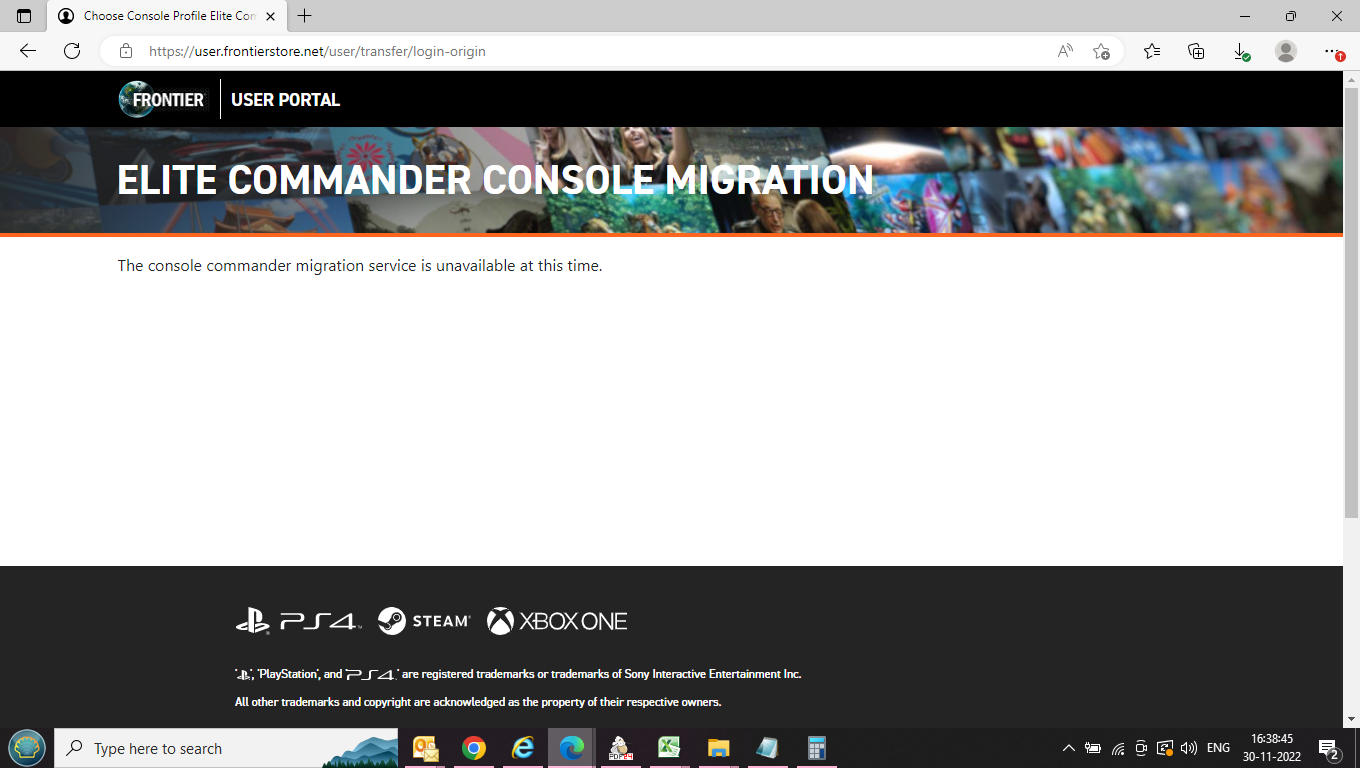Check battery status in tray
The width and height of the screenshot is (1360, 768).
pos(1093,748)
